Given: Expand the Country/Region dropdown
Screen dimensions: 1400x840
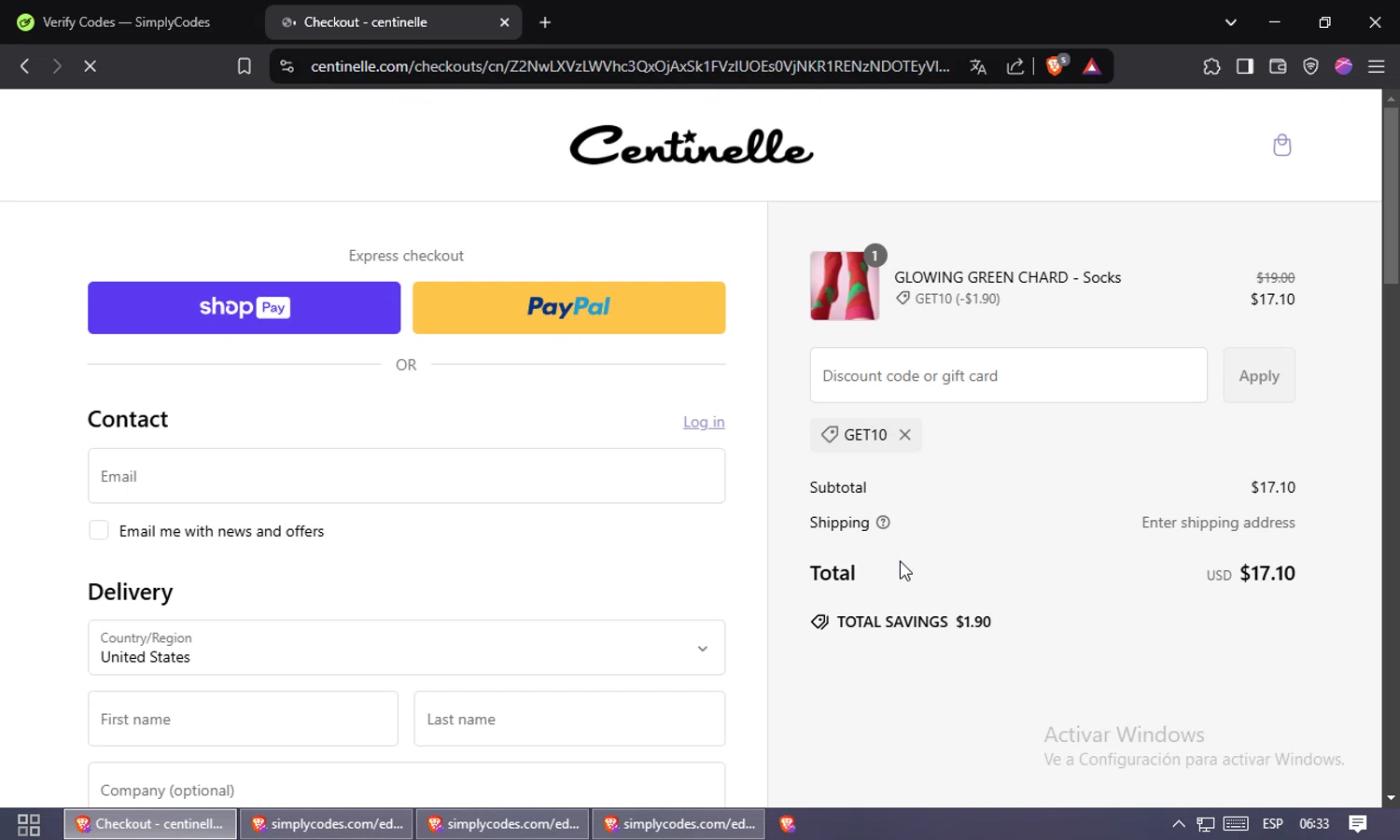Looking at the screenshot, I should (406, 648).
